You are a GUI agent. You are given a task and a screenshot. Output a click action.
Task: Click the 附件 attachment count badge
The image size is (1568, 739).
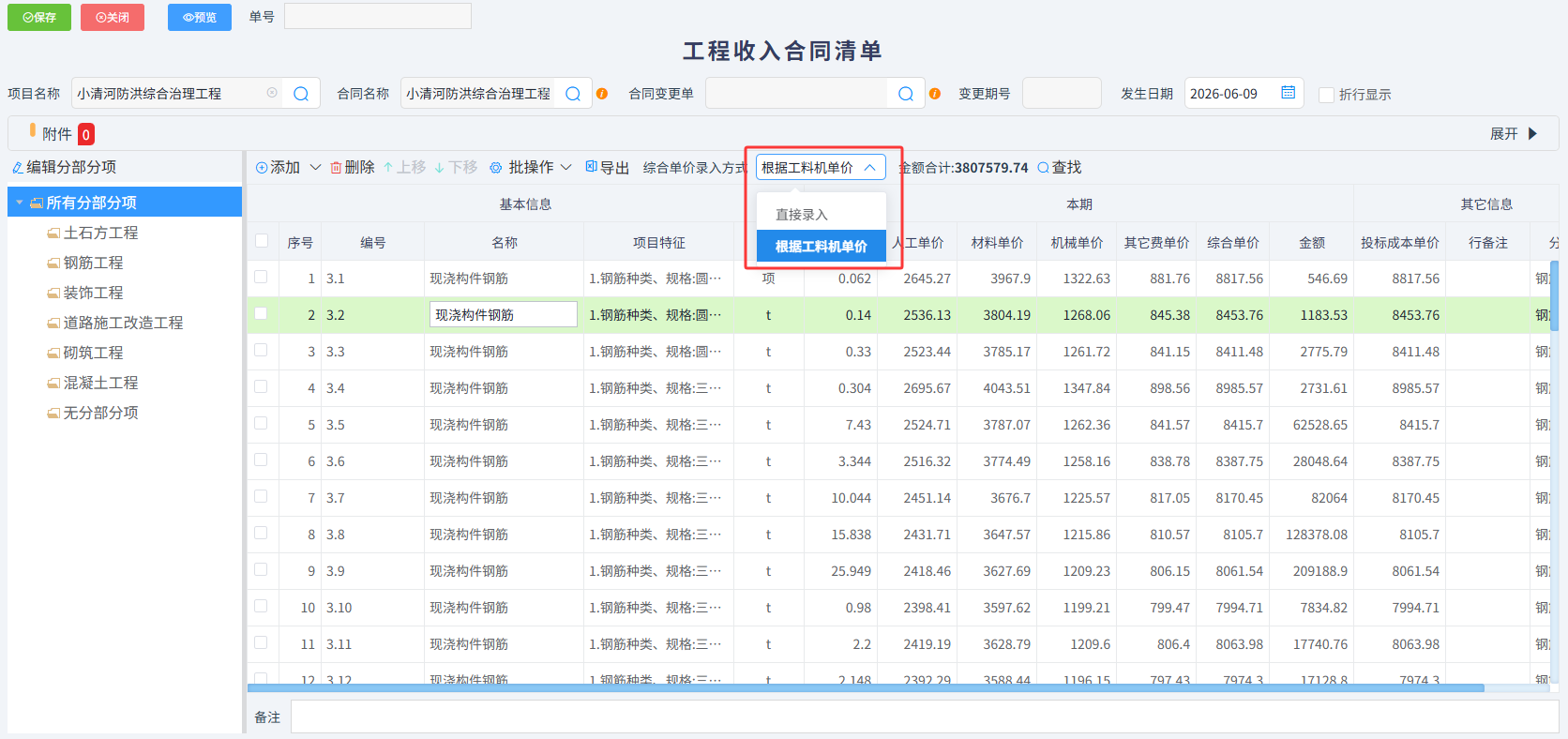coord(86,134)
